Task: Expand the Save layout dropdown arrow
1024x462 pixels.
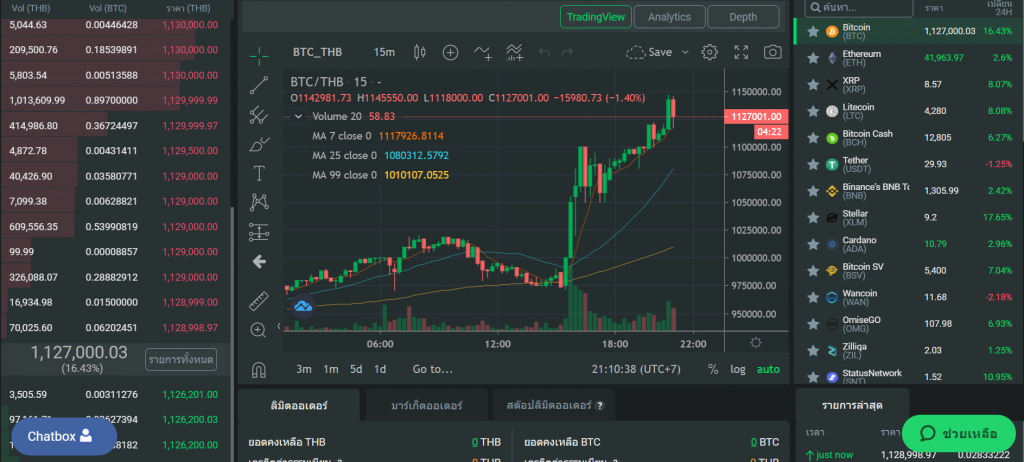Action: point(685,52)
